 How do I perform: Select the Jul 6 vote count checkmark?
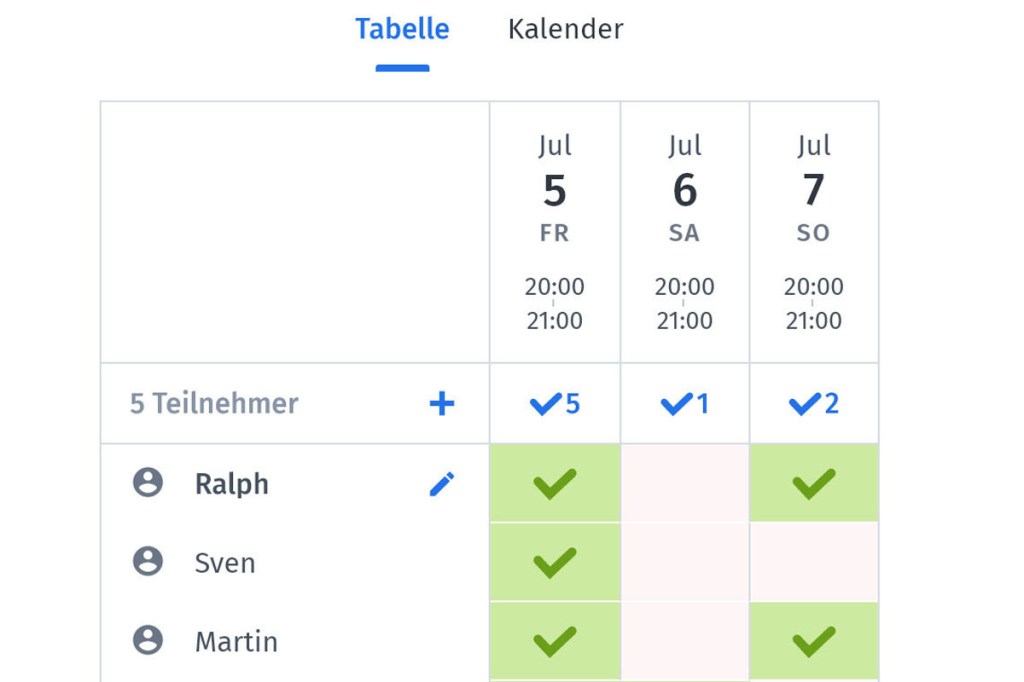684,404
